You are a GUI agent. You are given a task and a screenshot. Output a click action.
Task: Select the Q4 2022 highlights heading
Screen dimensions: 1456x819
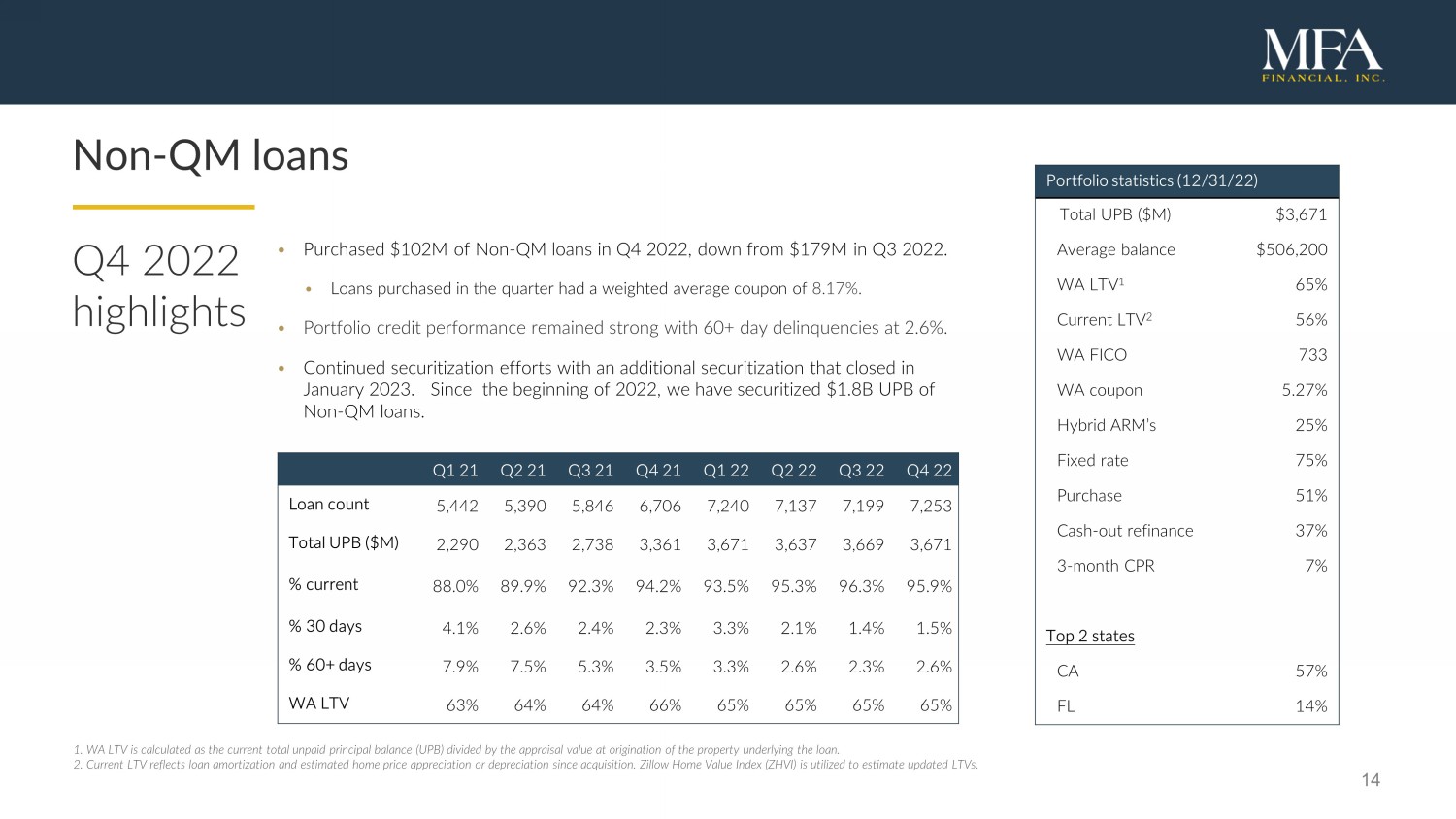click(x=158, y=286)
